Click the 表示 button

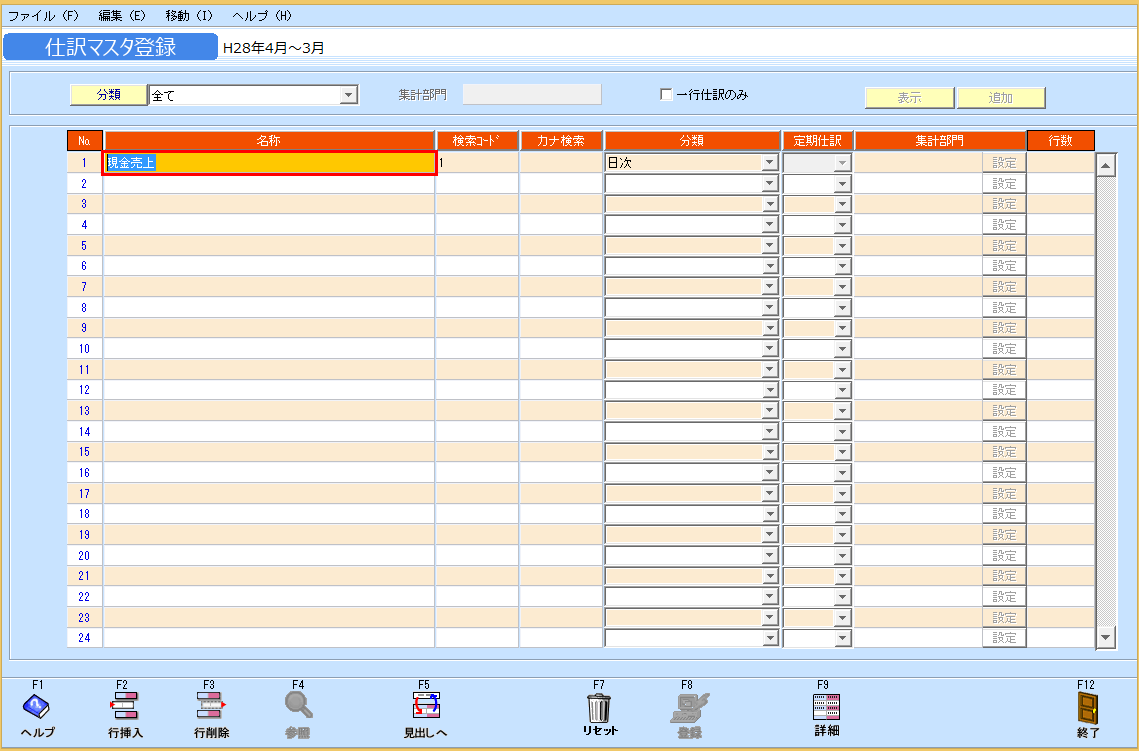tap(909, 98)
